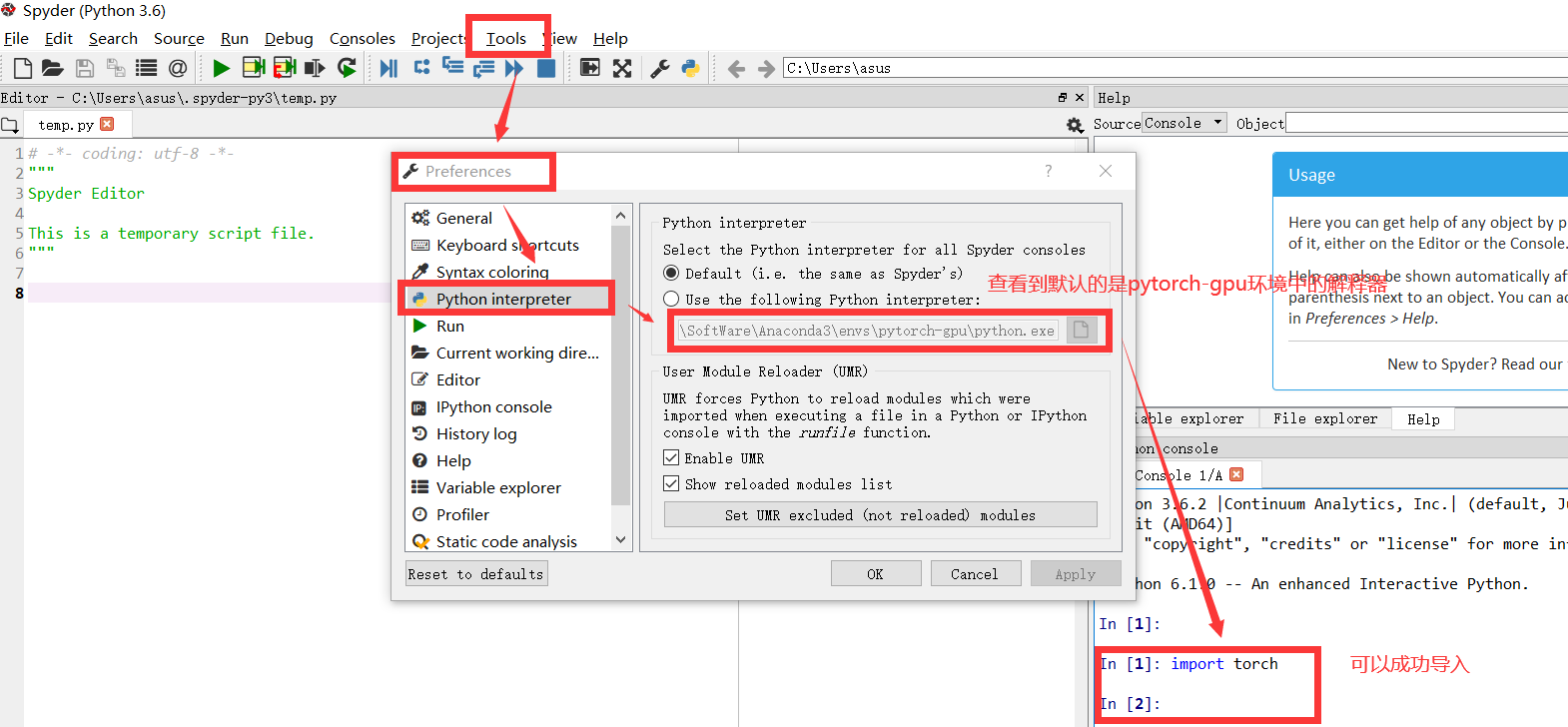Click the Continue execution double-arrow icon

tap(514, 68)
